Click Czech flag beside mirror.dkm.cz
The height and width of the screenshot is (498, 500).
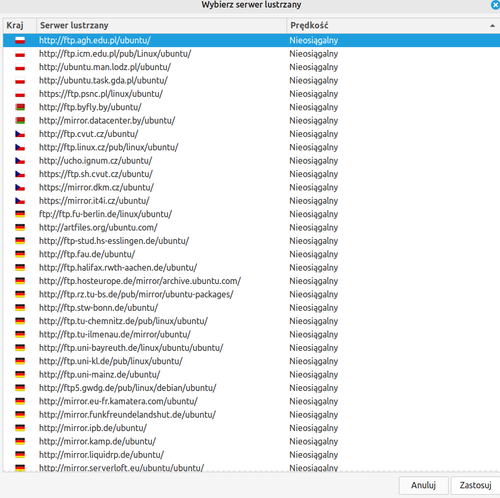tap(20, 187)
